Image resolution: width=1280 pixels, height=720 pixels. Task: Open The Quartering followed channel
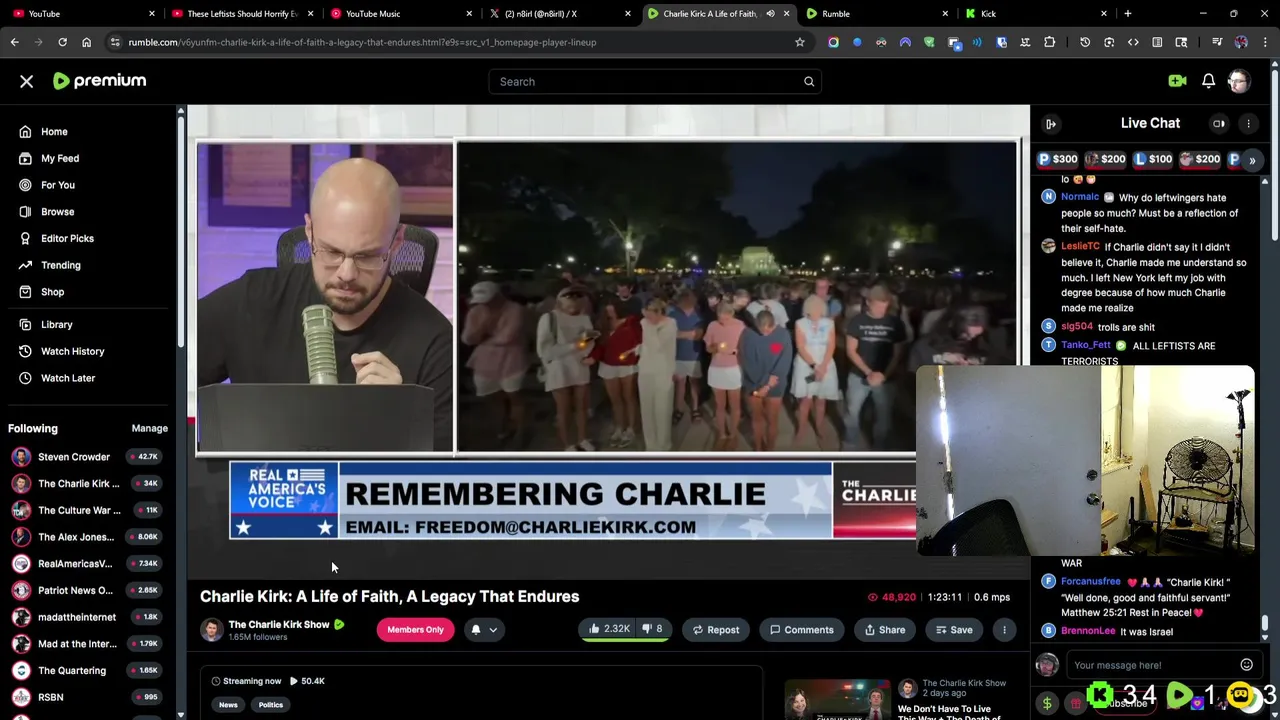click(x=87, y=670)
